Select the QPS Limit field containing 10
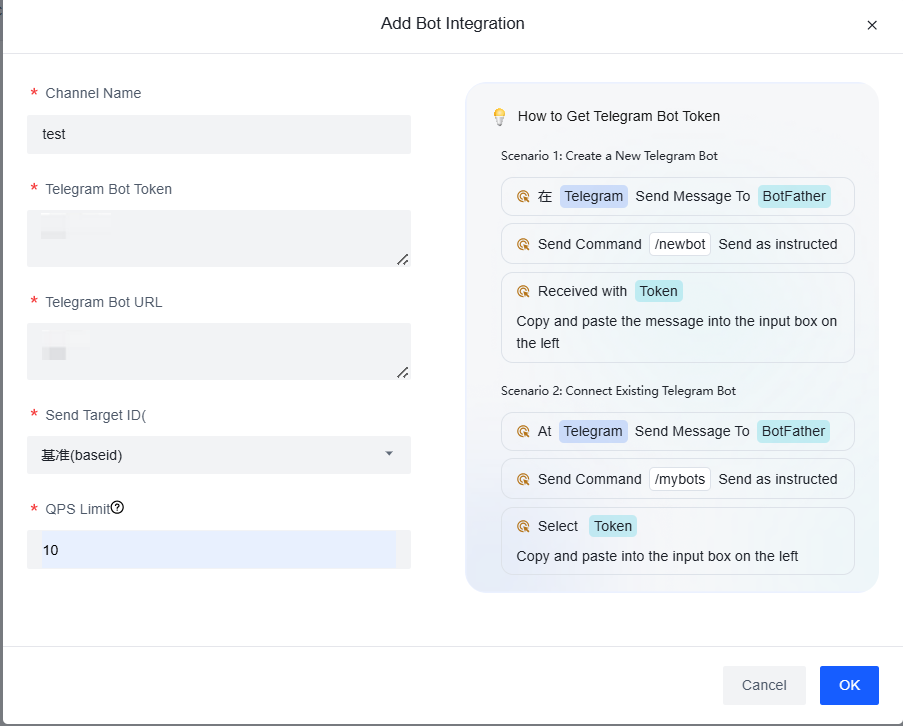The width and height of the screenshot is (903, 726). click(x=218, y=550)
